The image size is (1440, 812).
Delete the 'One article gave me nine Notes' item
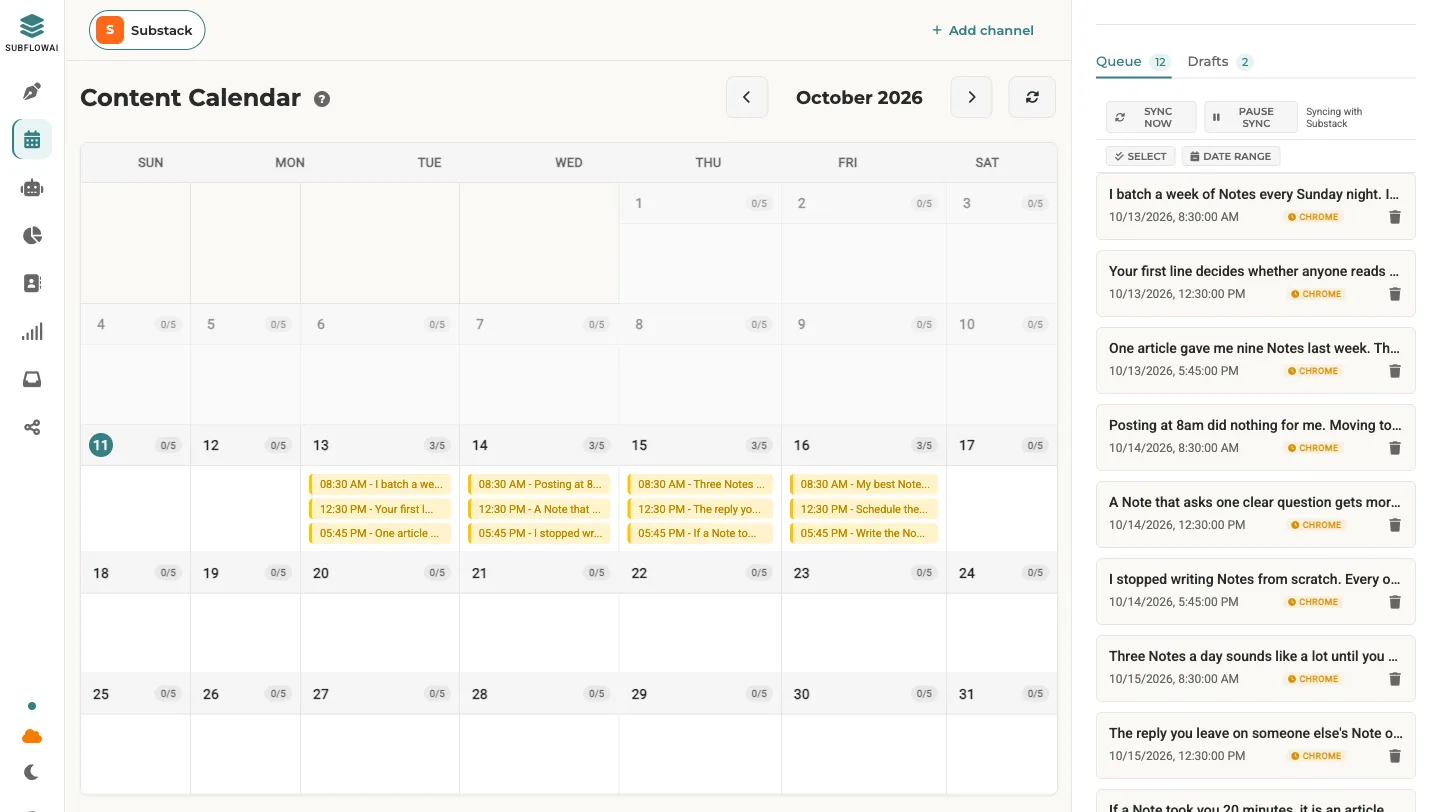coord(1395,371)
